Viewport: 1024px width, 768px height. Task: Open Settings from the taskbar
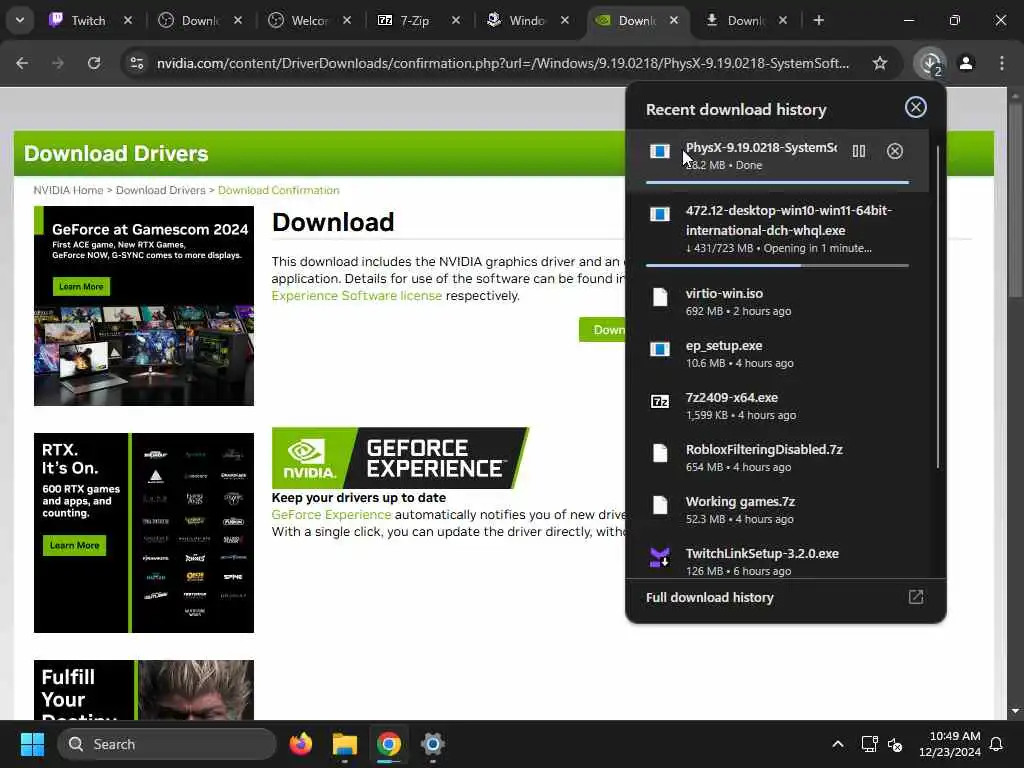tap(432, 744)
